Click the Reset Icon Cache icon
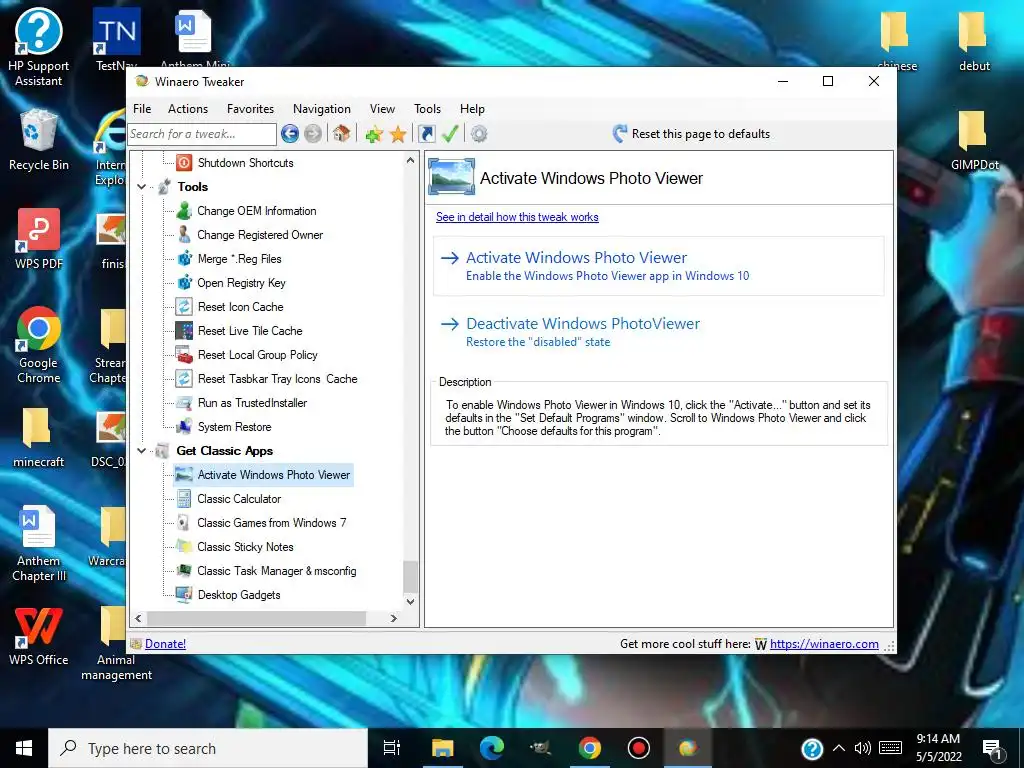 tap(184, 306)
